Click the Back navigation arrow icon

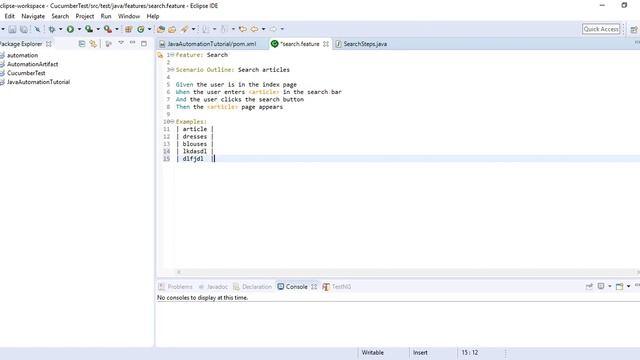255,29
